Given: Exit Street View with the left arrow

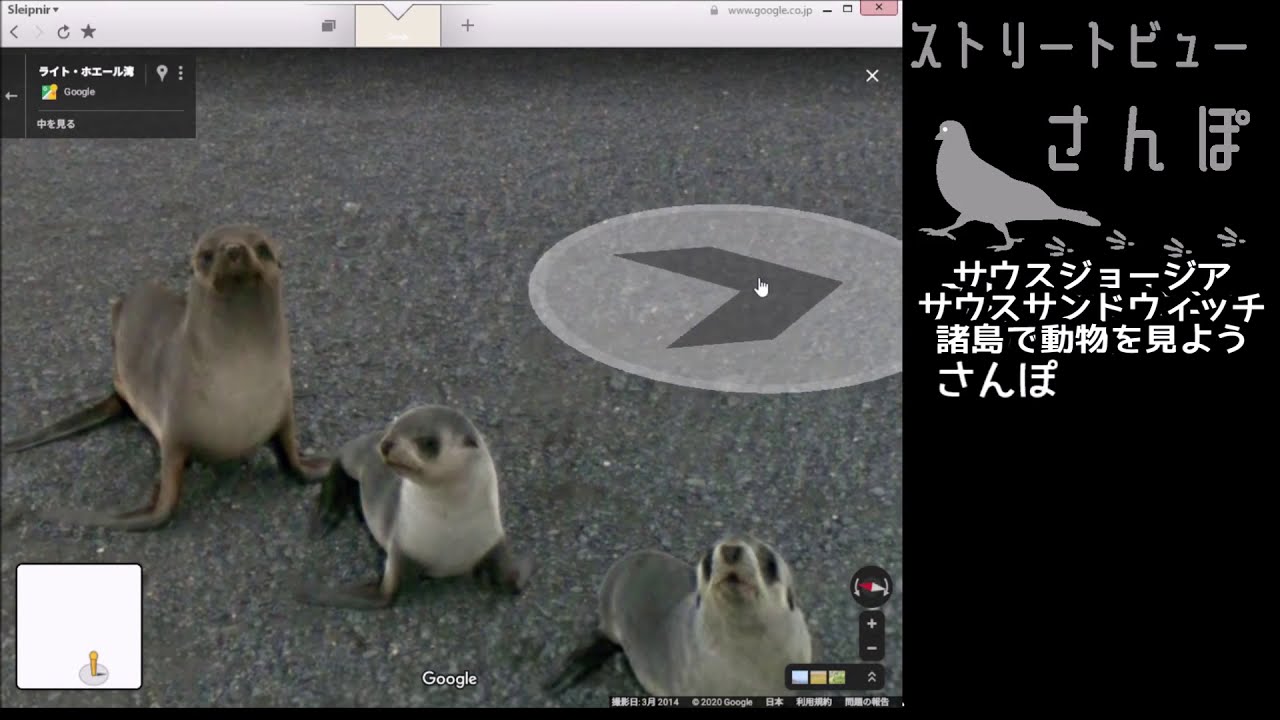Looking at the screenshot, I should (12, 96).
